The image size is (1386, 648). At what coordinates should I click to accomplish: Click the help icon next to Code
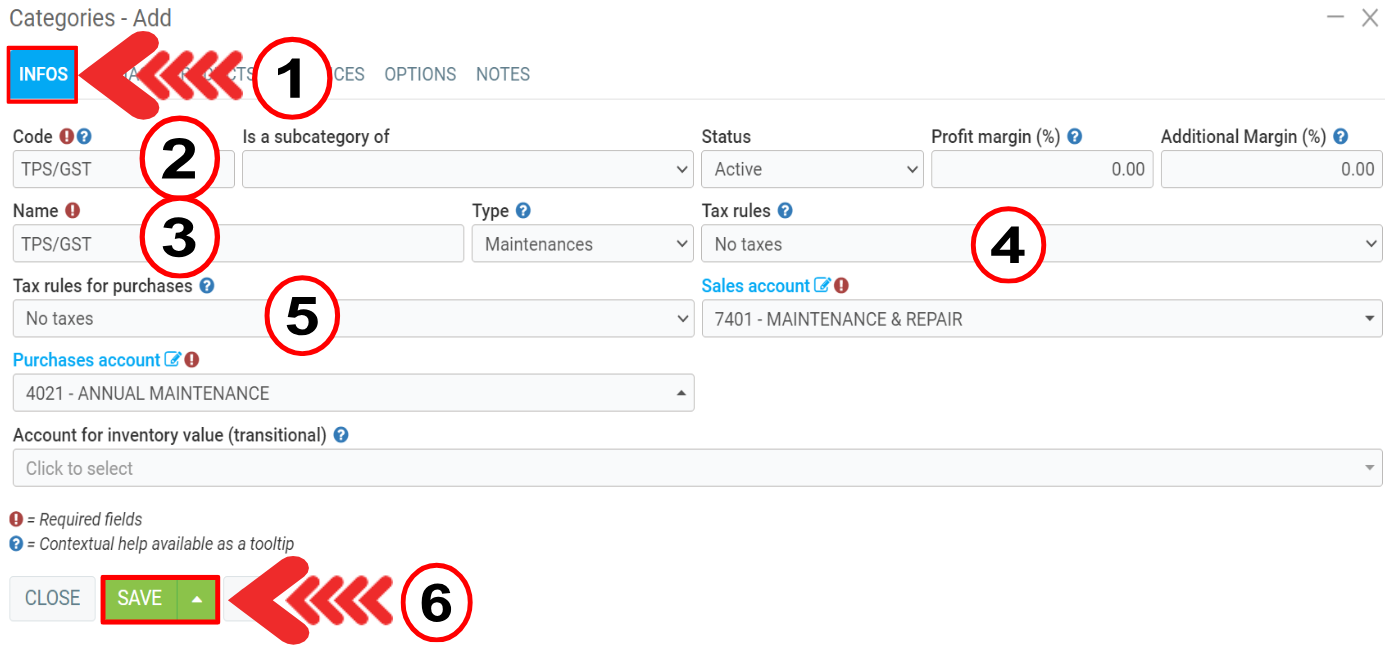pos(85,137)
